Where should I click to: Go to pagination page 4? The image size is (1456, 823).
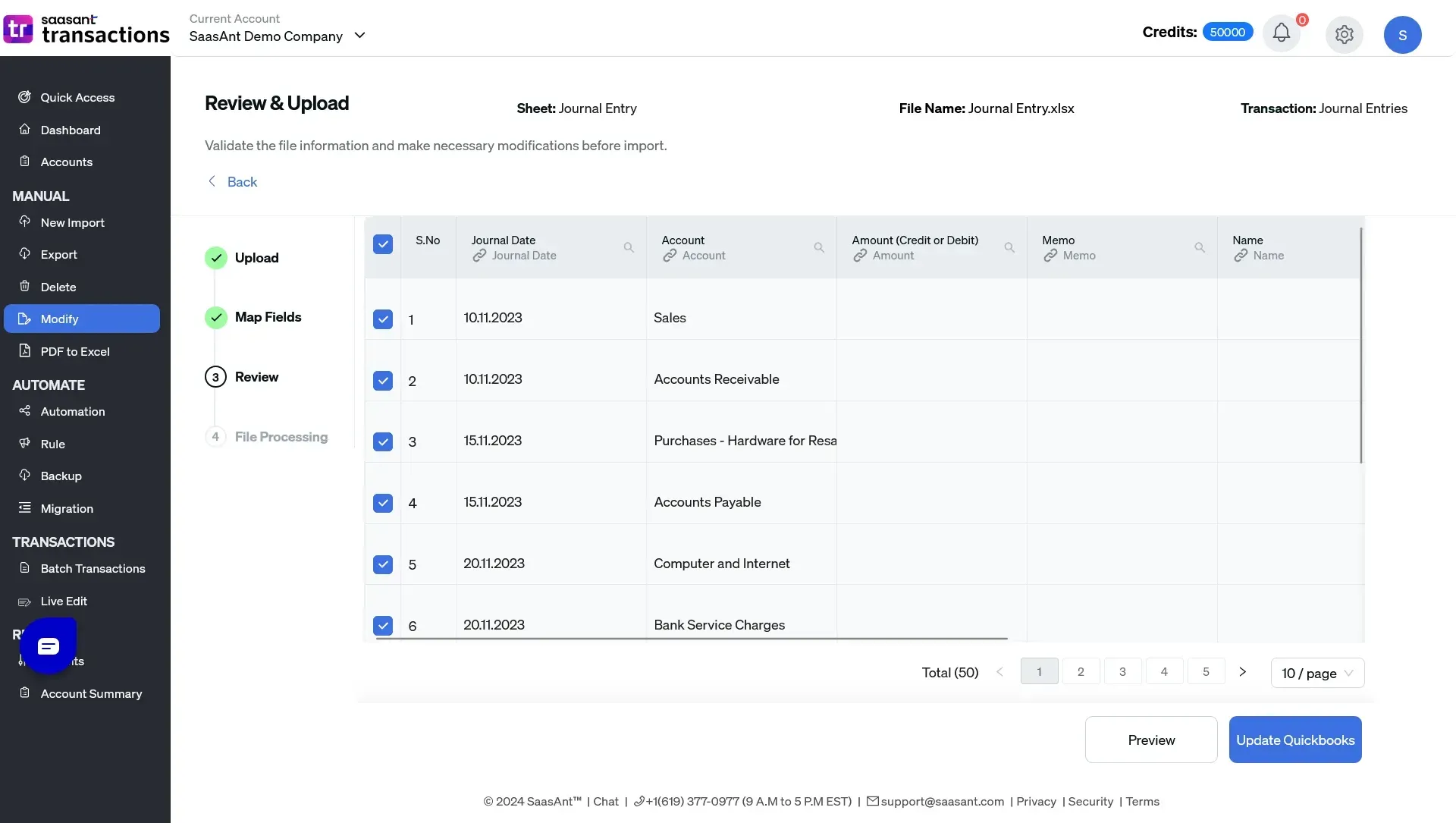point(1164,671)
